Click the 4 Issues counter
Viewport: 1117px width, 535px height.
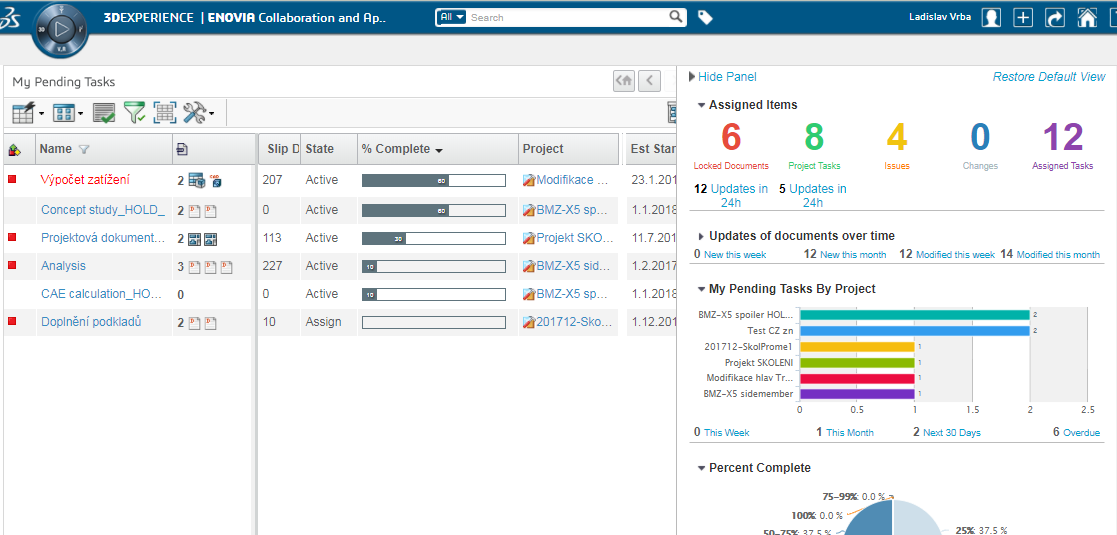(897, 137)
